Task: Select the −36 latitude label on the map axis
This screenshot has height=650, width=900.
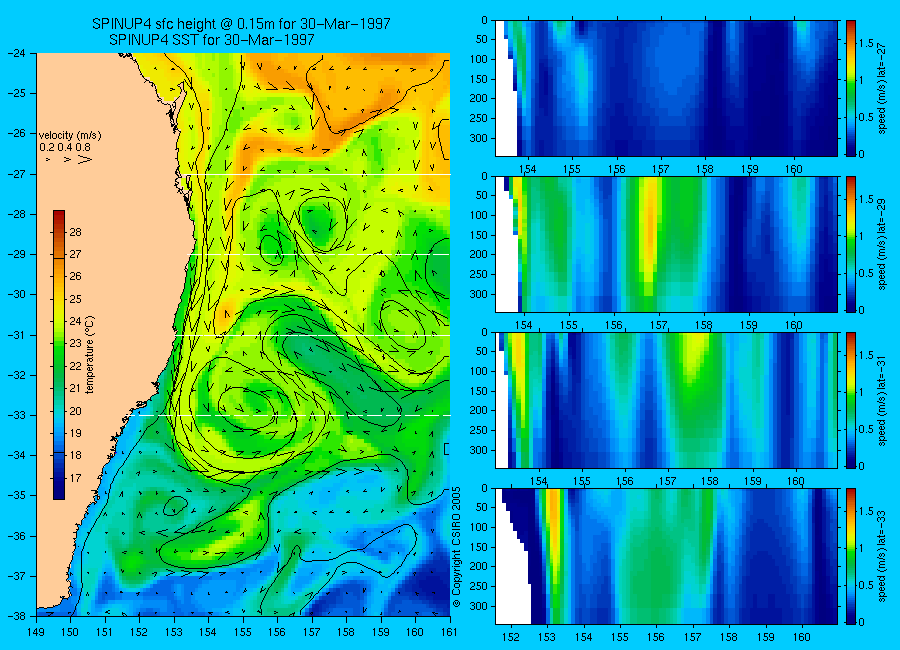Action: [x=17, y=536]
